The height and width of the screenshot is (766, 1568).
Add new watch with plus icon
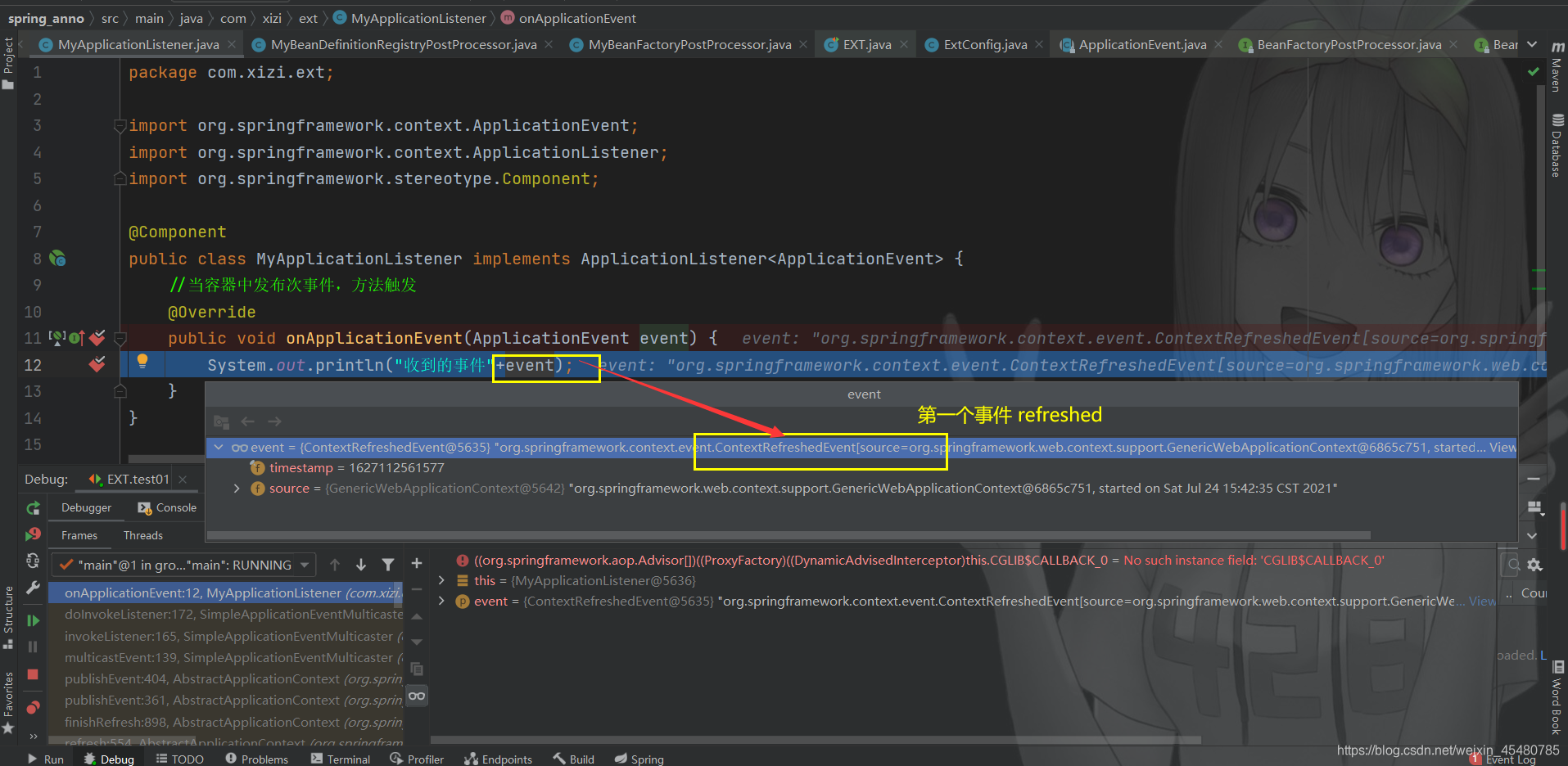417,563
